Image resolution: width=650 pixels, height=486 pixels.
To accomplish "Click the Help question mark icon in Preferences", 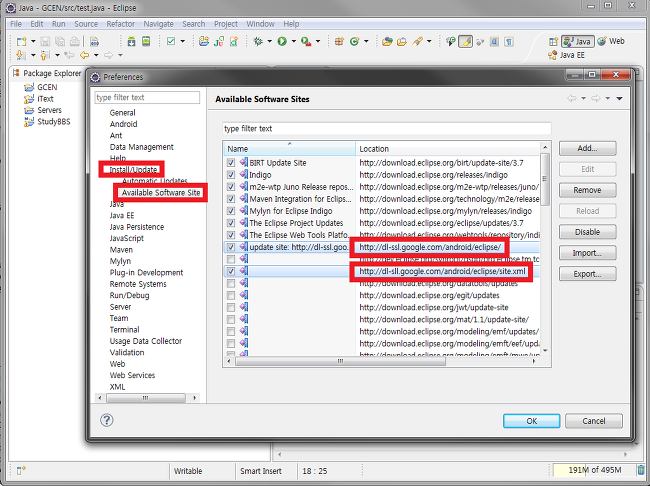I will [107, 420].
